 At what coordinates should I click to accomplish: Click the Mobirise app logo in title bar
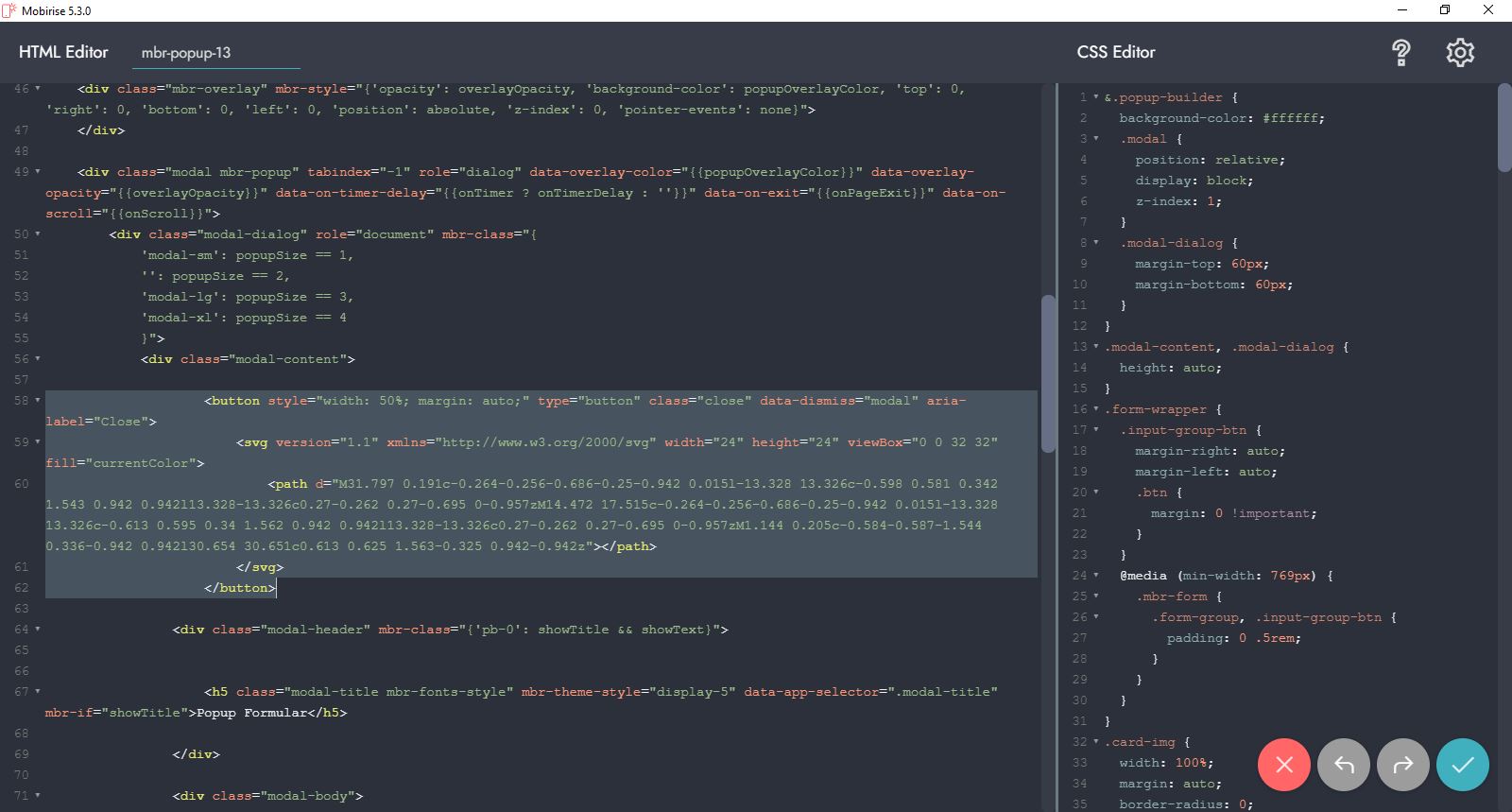pos(9,10)
